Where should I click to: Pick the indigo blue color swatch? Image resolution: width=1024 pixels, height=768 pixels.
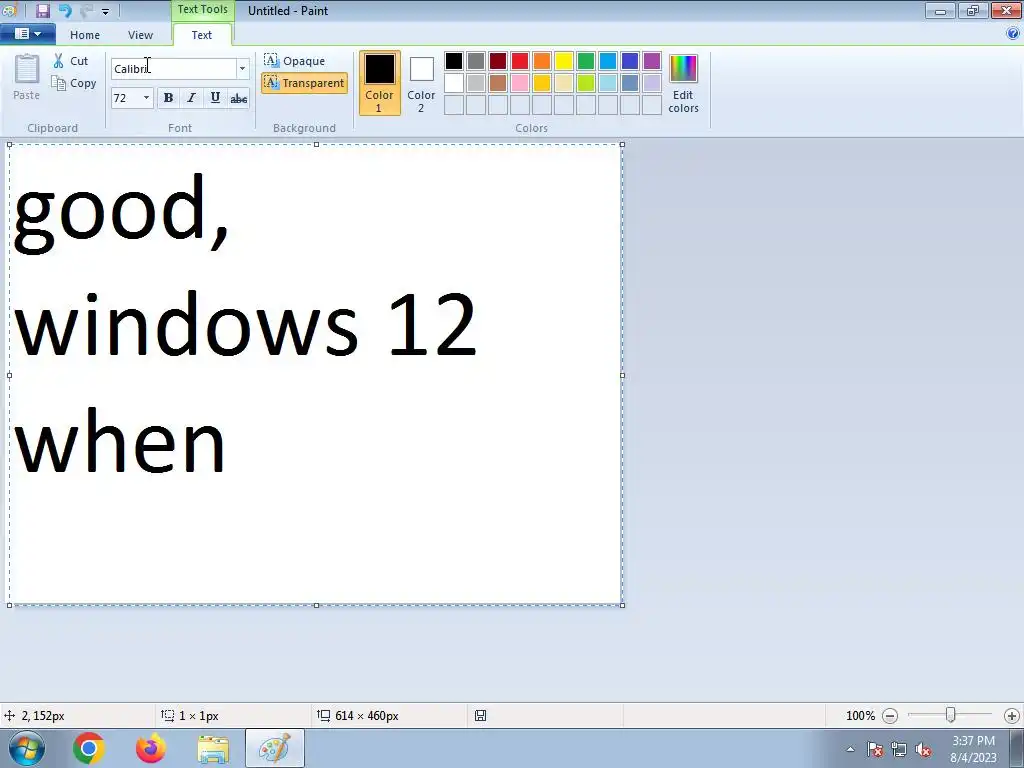click(x=630, y=61)
